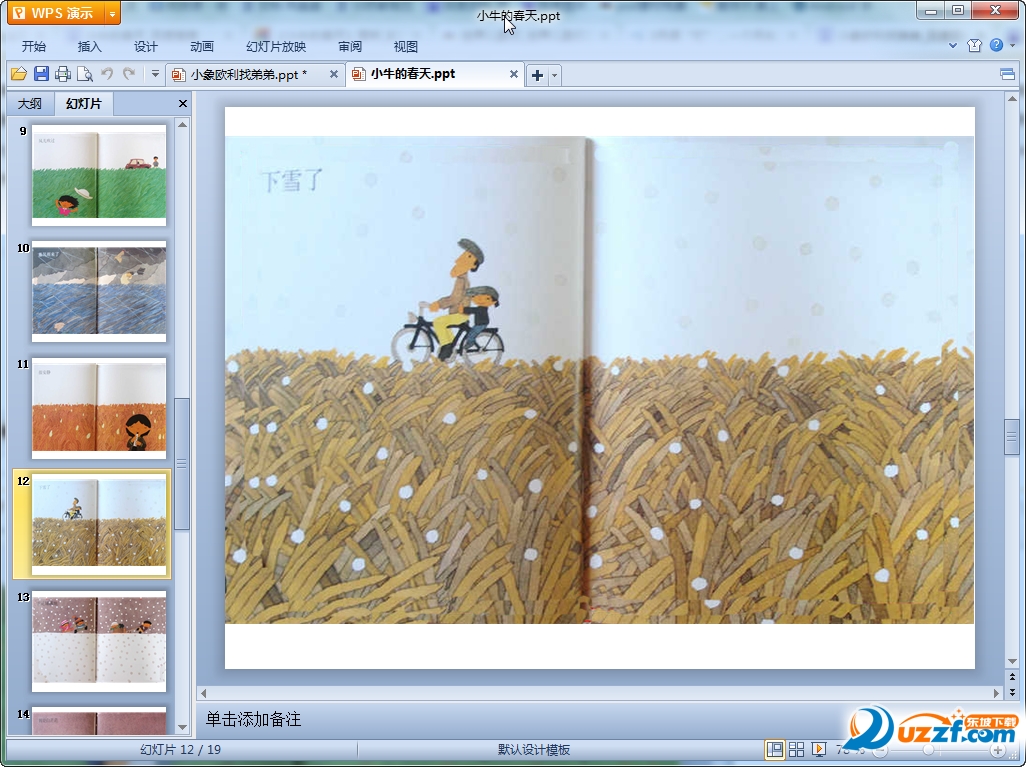The height and width of the screenshot is (767, 1026).
Task: Click the window list icon right of tabs
Action: pyautogui.click(x=1008, y=75)
